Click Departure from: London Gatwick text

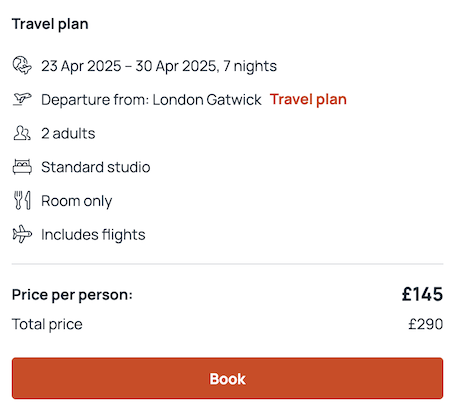pos(151,100)
